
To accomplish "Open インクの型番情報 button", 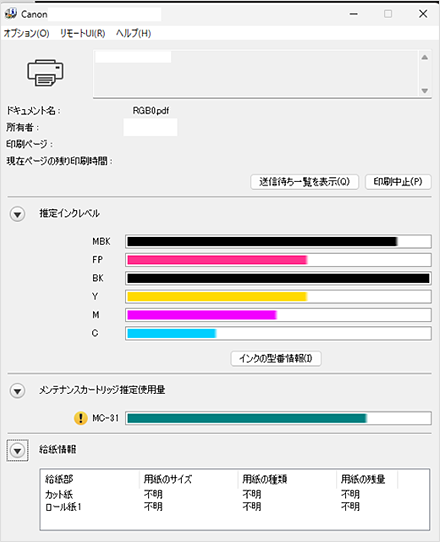I will 276,358.
